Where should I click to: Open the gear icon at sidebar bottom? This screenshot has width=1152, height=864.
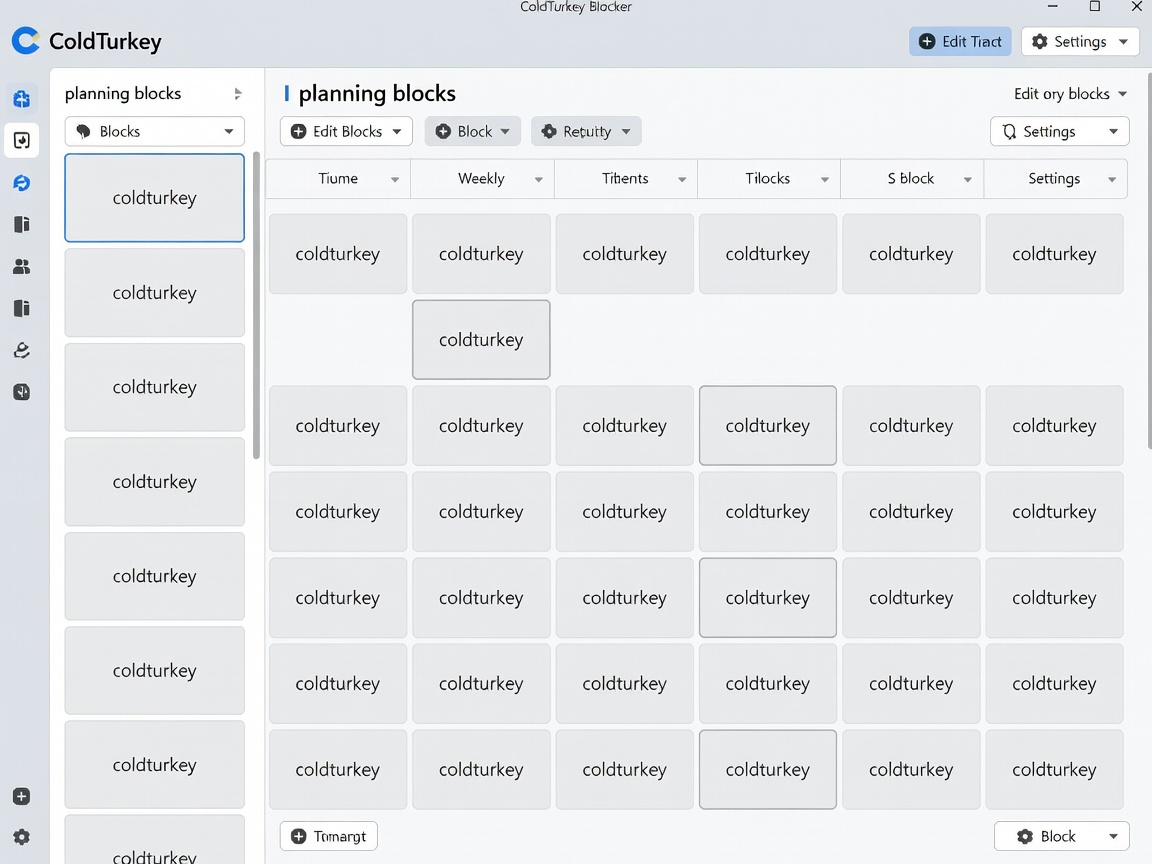(x=22, y=837)
